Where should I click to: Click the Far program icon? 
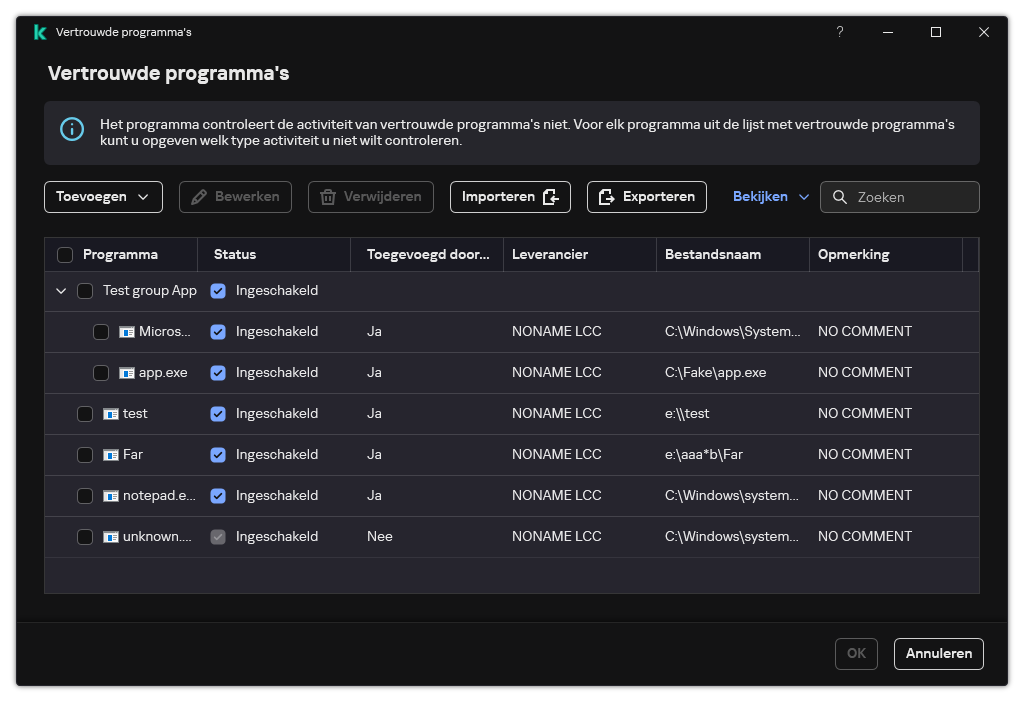pos(111,455)
